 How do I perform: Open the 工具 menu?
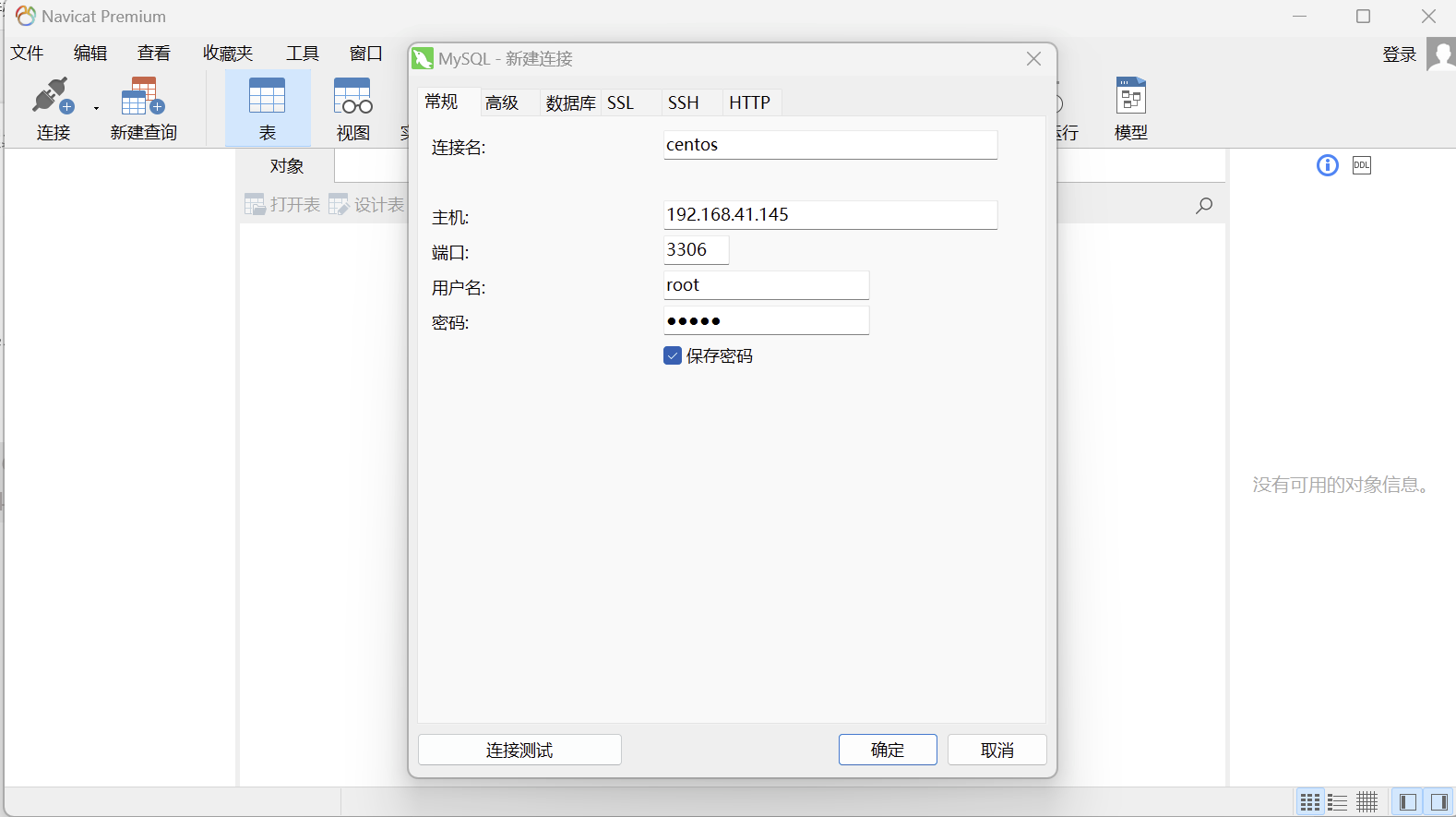click(303, 54)
